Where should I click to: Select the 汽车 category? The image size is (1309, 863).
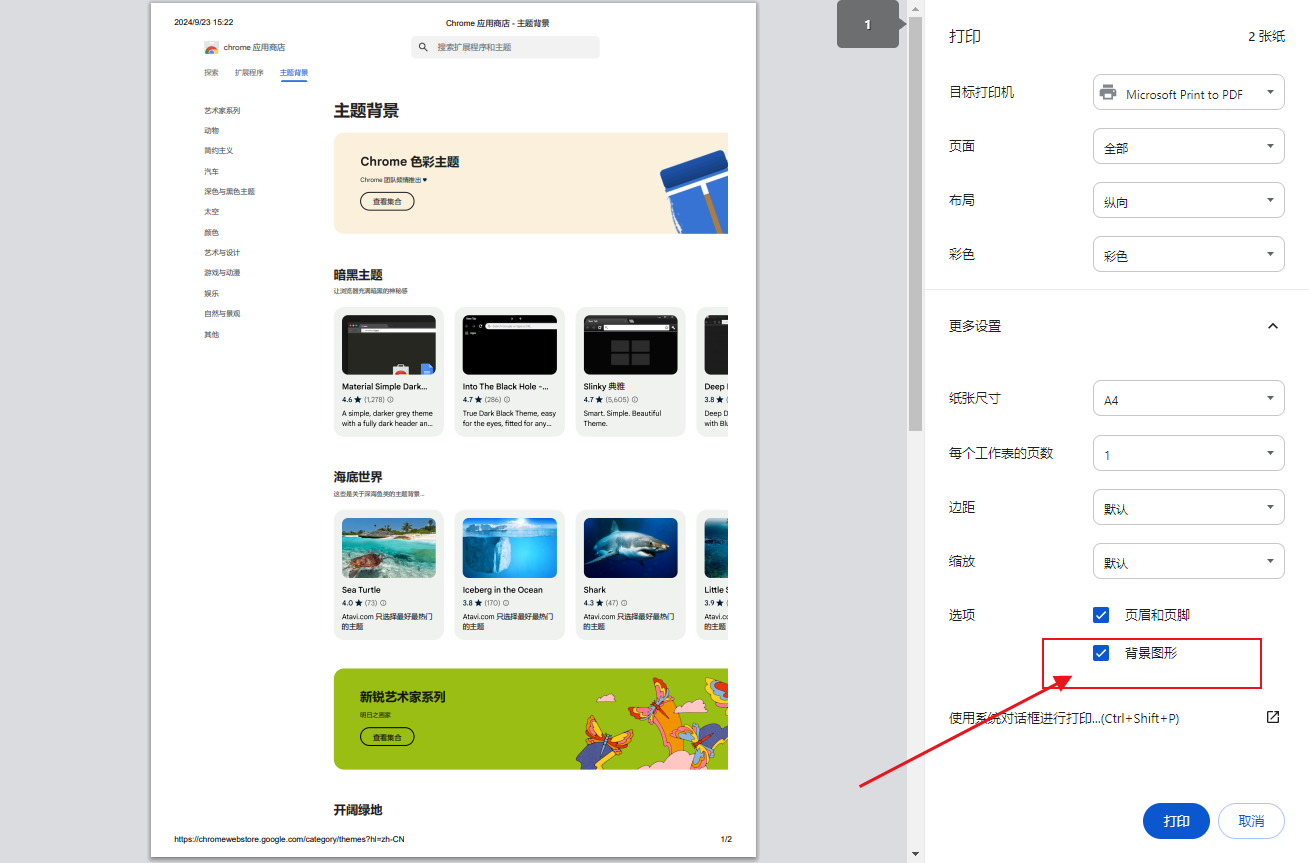coord(211,172)
